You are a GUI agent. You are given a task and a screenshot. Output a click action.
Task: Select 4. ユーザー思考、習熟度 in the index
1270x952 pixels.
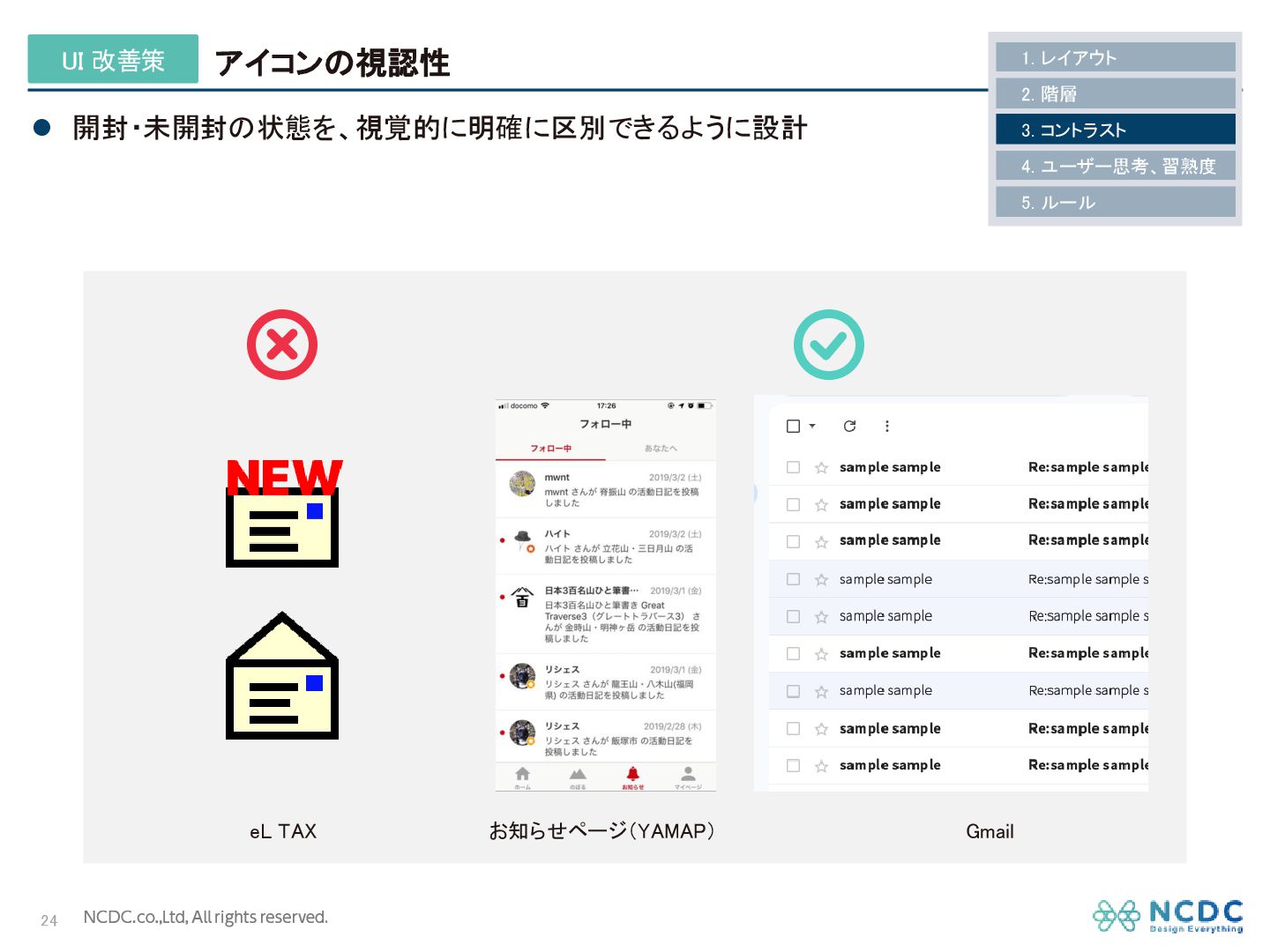[x=1115, y=166]
